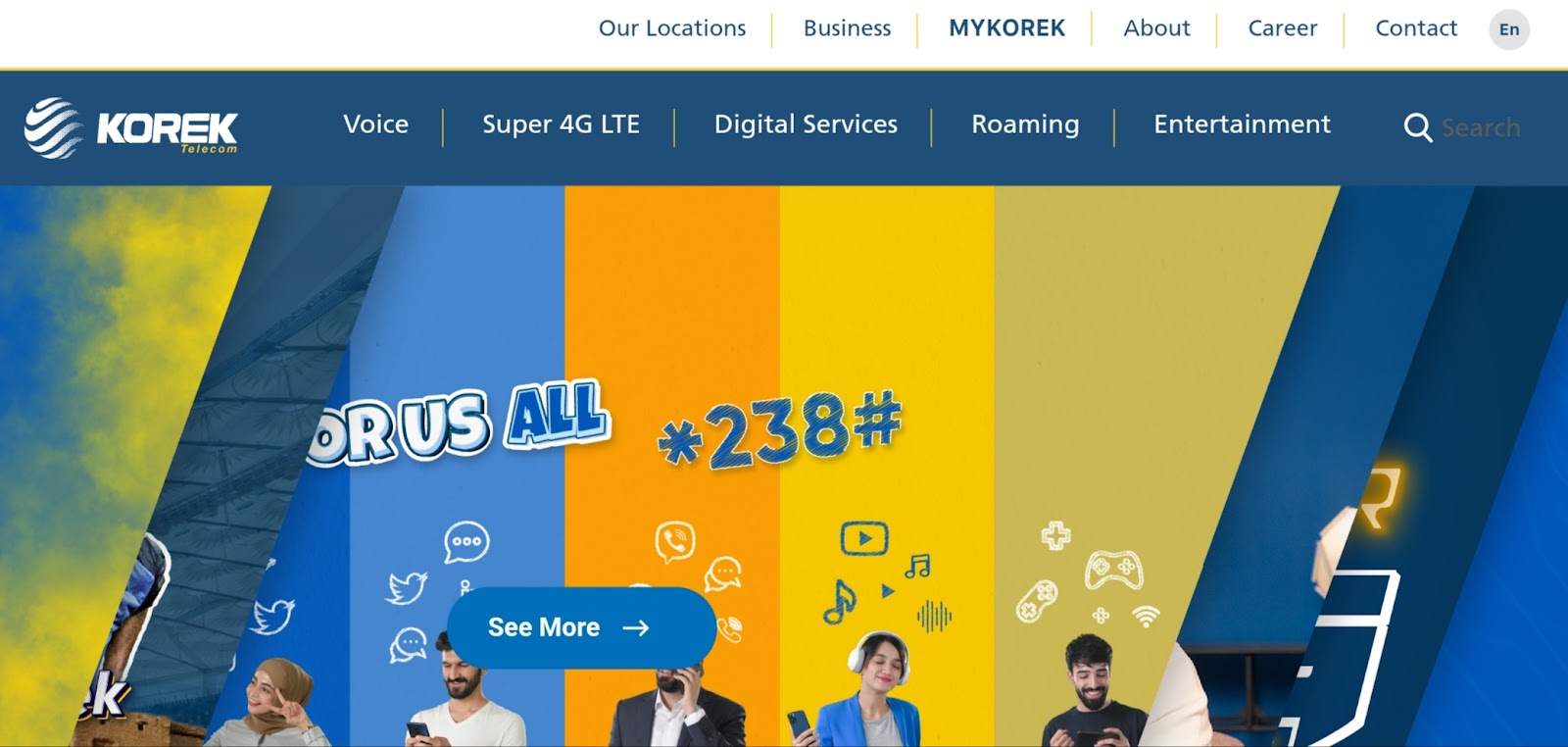Open the Digital Services menu
Screen dimensions: 1568x747
pyautogui.click(x=806, y=124)
